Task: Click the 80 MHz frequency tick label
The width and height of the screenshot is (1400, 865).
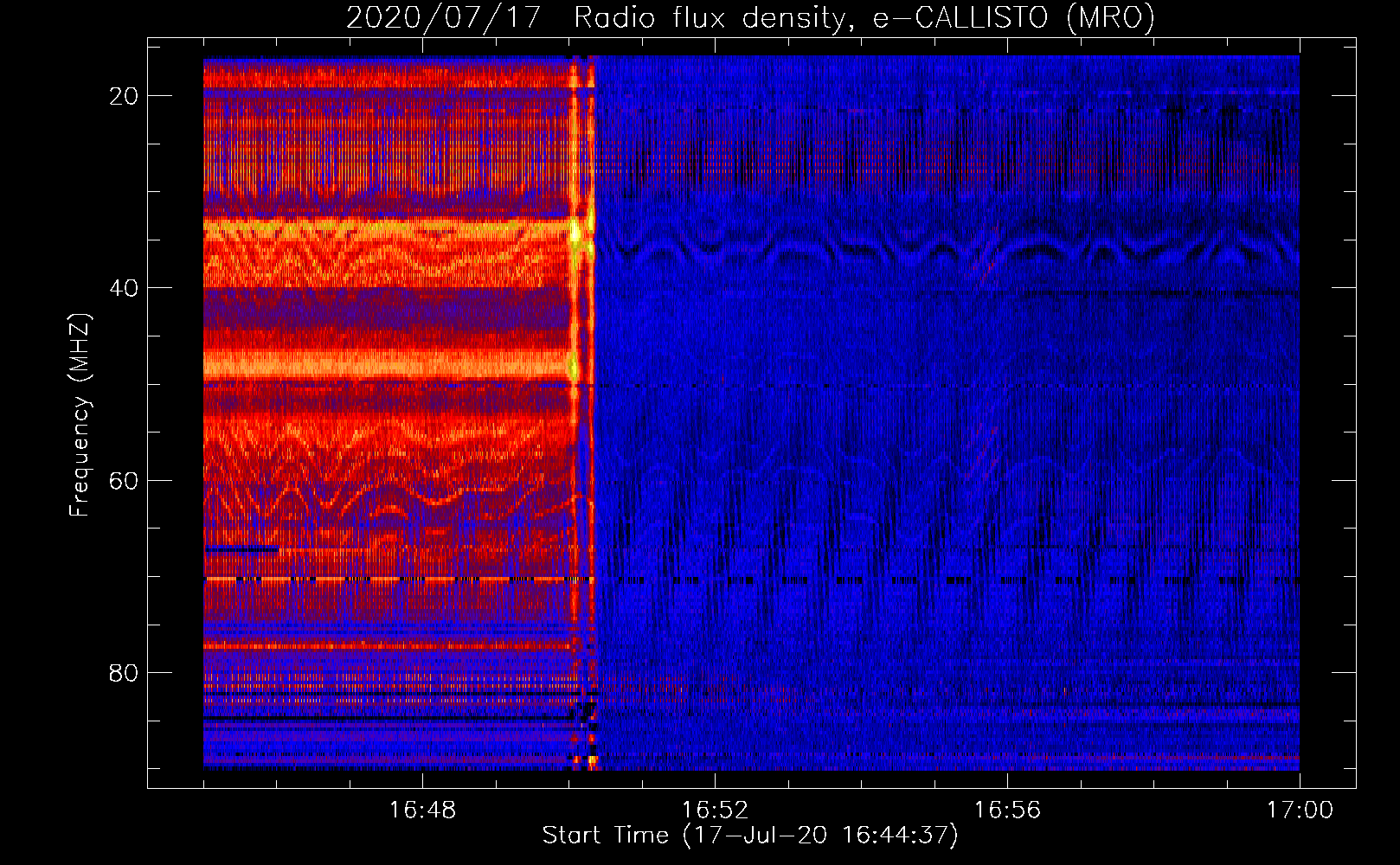Action: 124,673
